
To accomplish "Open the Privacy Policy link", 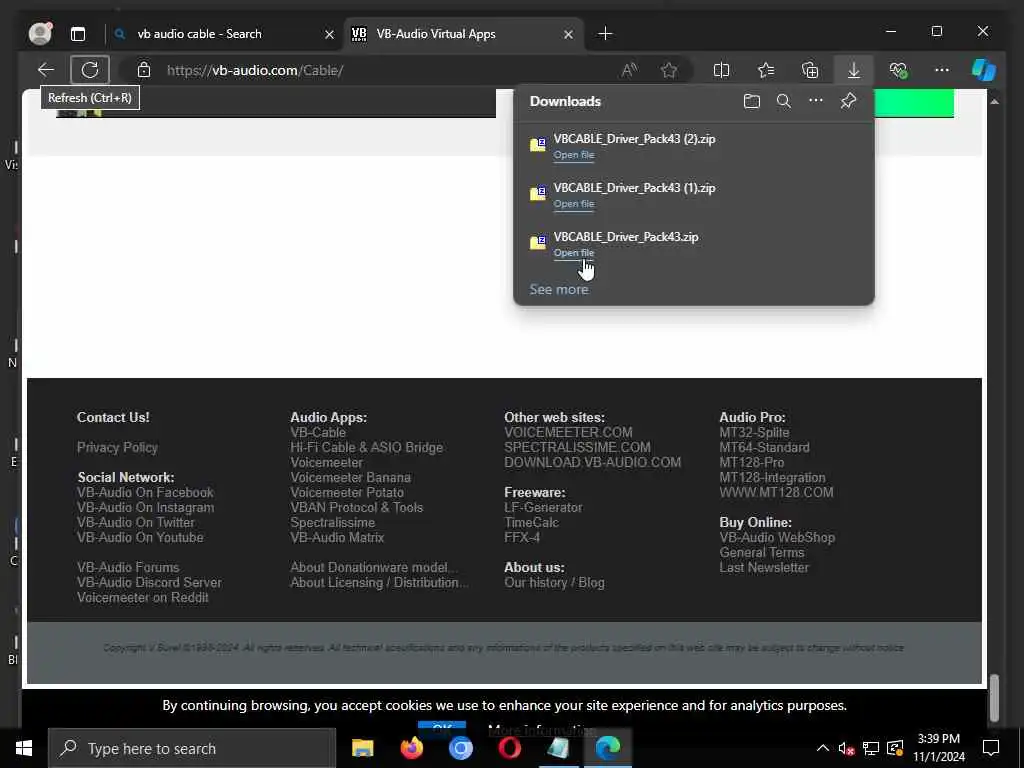I will [x=117, y=447].
